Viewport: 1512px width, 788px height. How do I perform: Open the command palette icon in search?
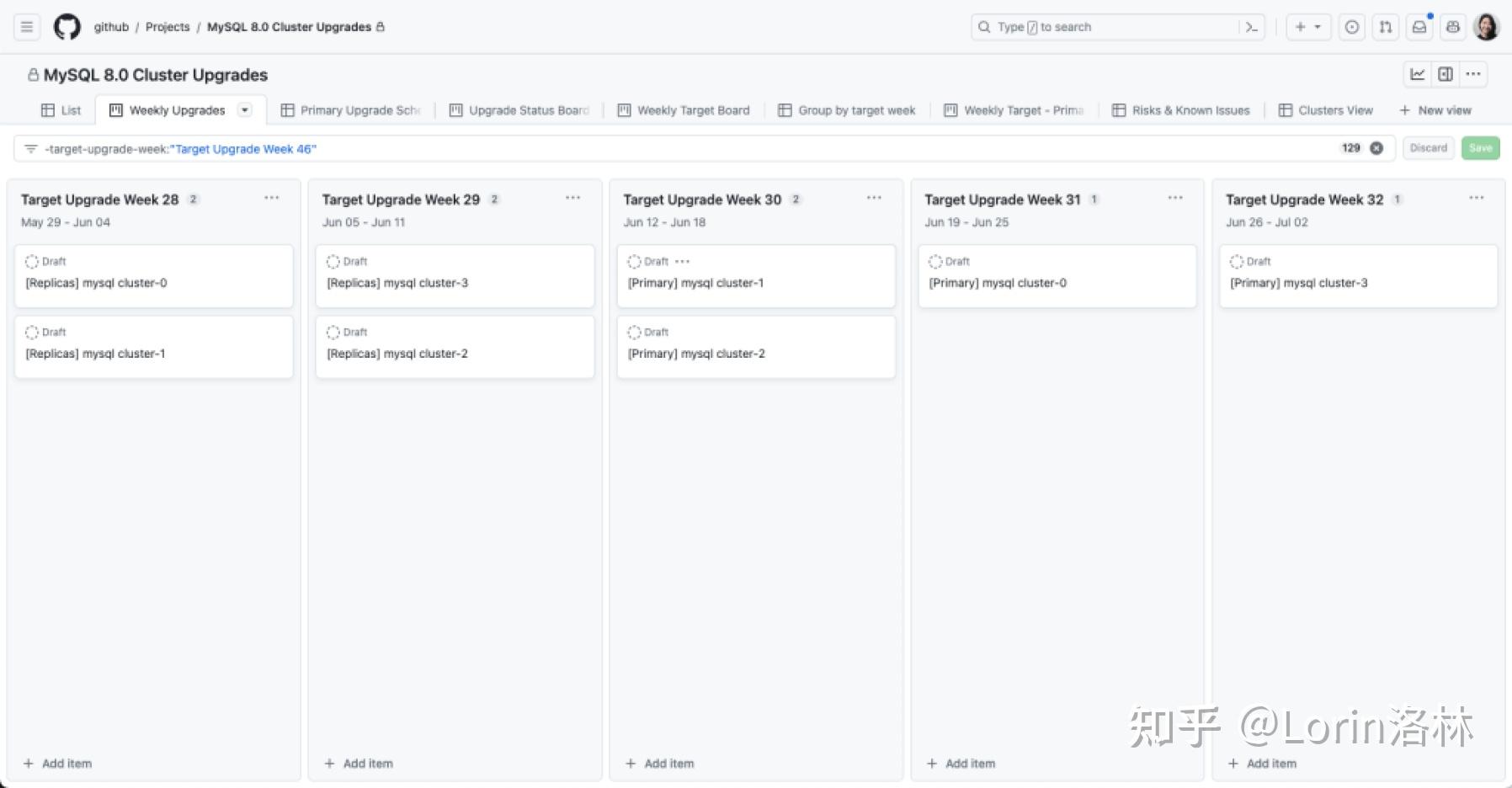[1252, 27]
